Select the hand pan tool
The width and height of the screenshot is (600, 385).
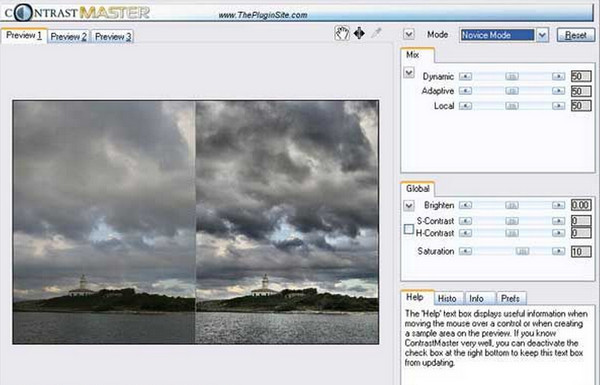tap(342, 33)
